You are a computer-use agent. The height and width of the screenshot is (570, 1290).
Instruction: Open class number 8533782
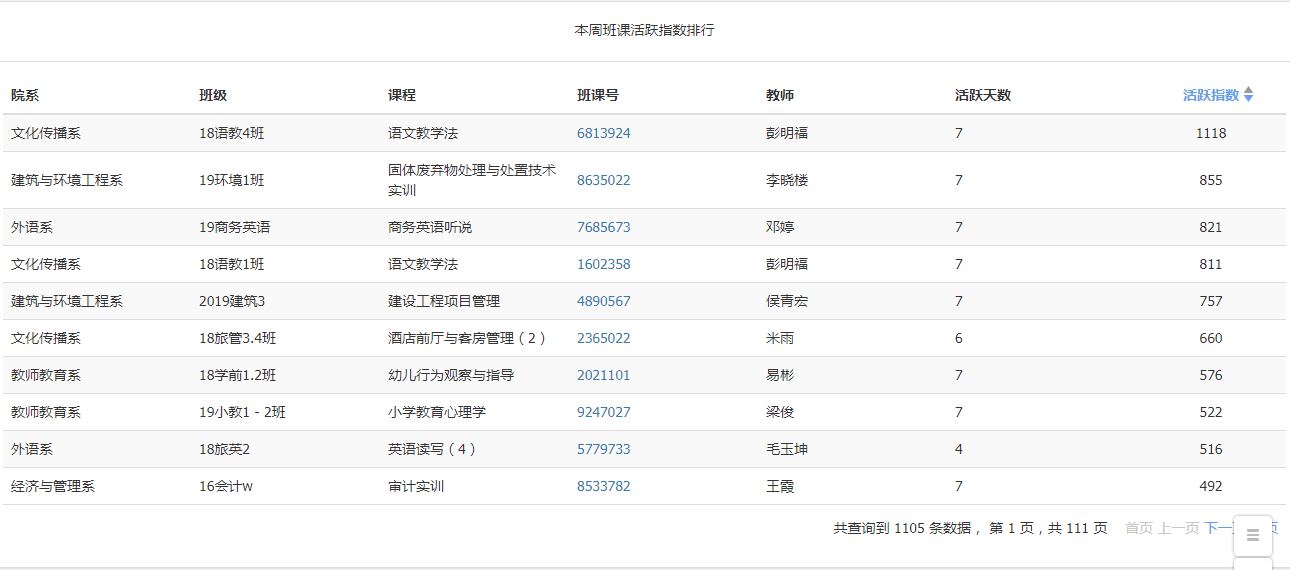coord(604,486)
